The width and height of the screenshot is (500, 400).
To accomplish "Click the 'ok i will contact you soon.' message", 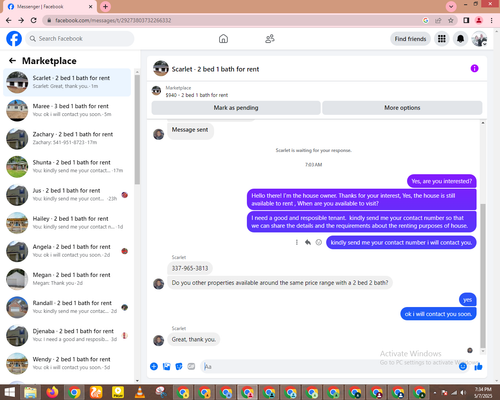I will [438, 314].
